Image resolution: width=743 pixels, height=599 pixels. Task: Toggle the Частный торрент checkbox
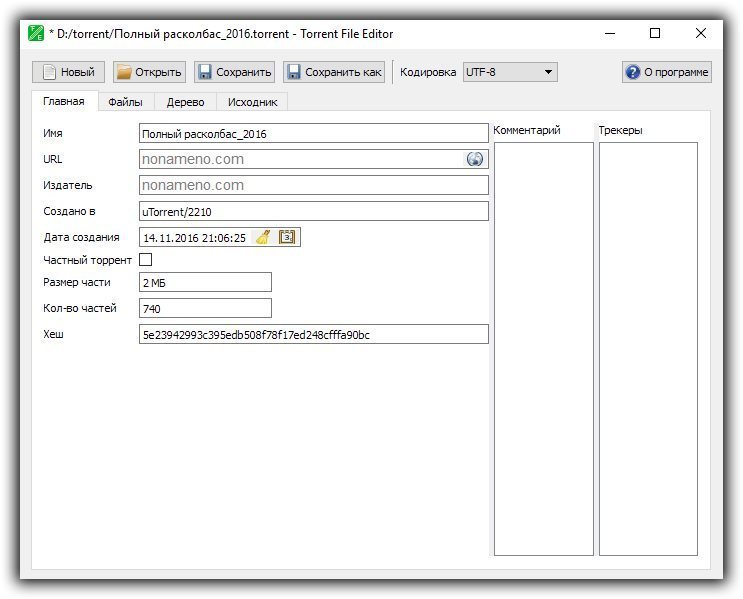[x=145, y=260]
